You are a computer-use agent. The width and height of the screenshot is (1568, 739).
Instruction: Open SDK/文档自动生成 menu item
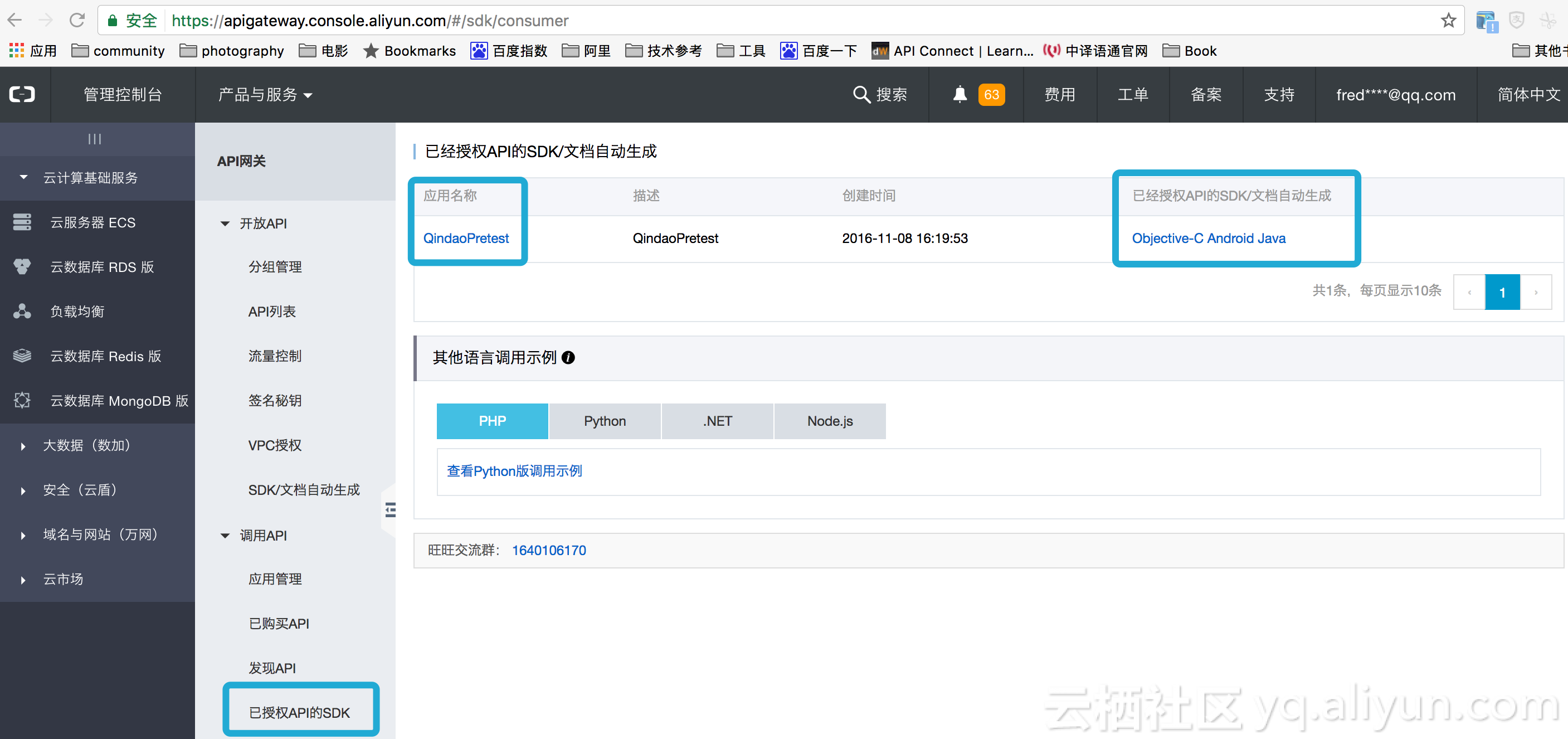pyautogui.click(x=304, y=489)
